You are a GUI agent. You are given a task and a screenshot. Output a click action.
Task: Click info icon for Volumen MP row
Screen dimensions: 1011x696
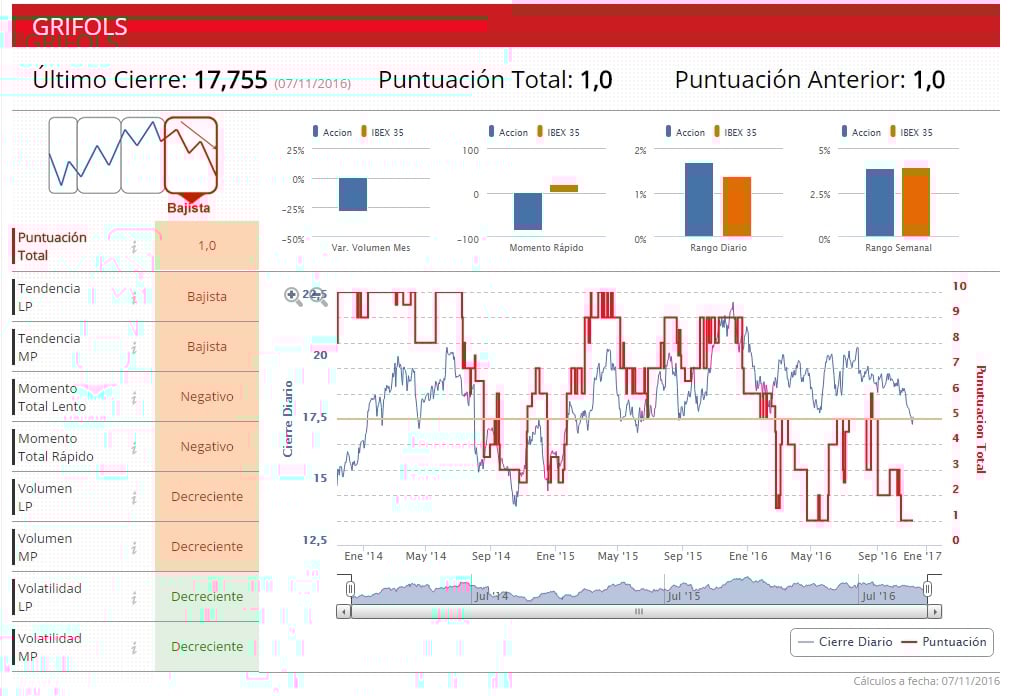tap(134, 548)
